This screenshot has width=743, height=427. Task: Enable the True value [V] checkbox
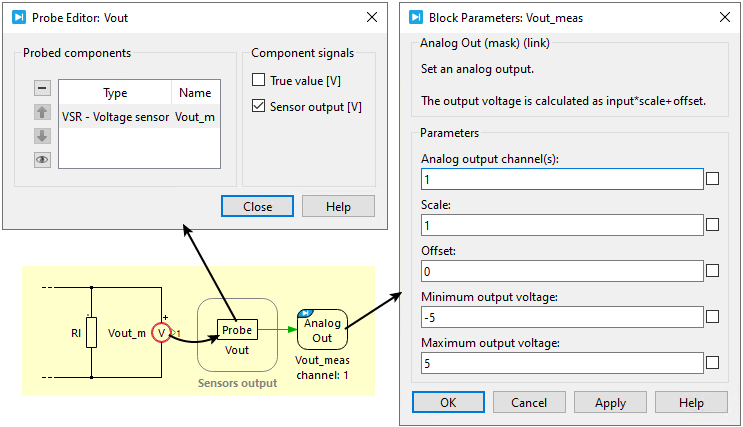point(259,80)
